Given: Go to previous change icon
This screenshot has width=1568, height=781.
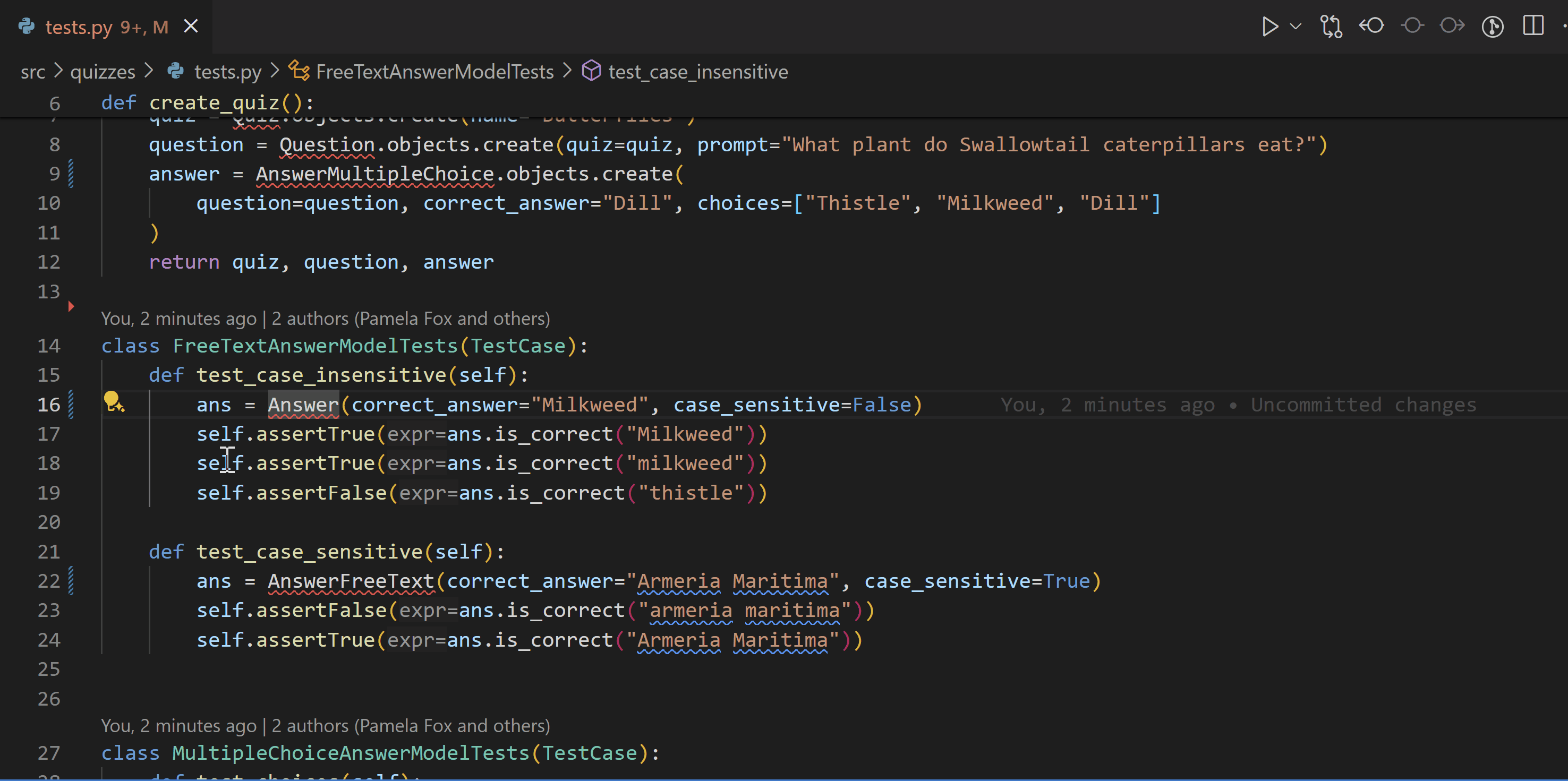Looking at the screenshot, I should (x=1372, y=26).
